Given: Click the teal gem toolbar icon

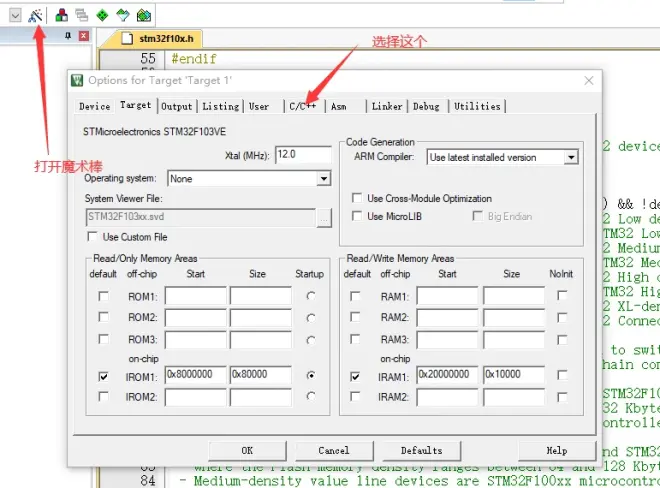Looking at the screenshot, I should click(x=123, y=16).
